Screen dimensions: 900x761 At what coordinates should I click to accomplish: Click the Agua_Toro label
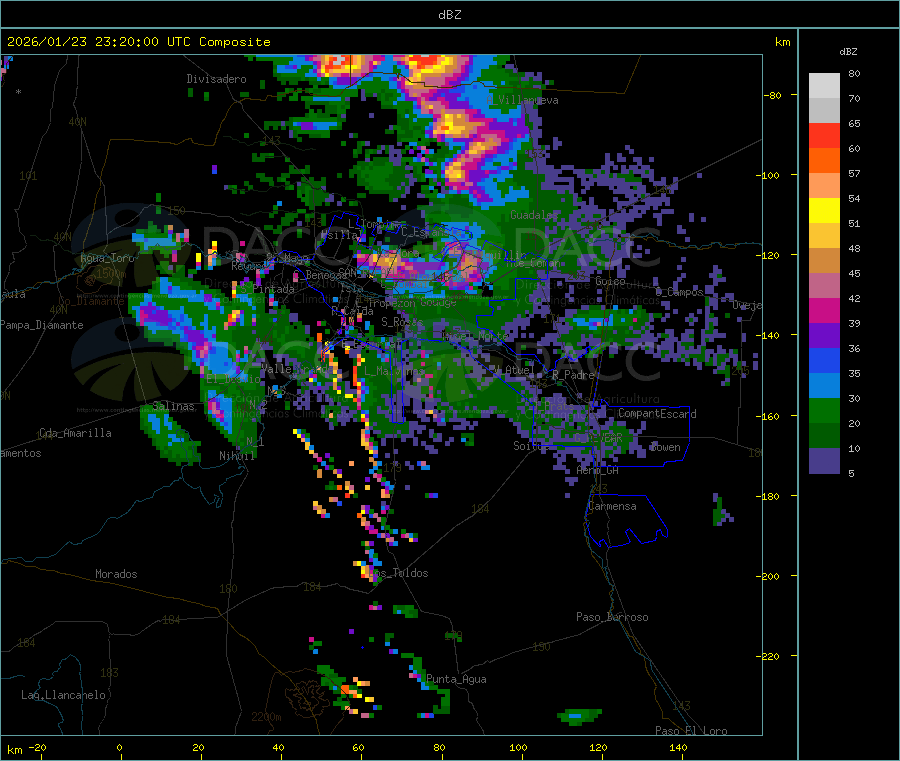point(107,258)
